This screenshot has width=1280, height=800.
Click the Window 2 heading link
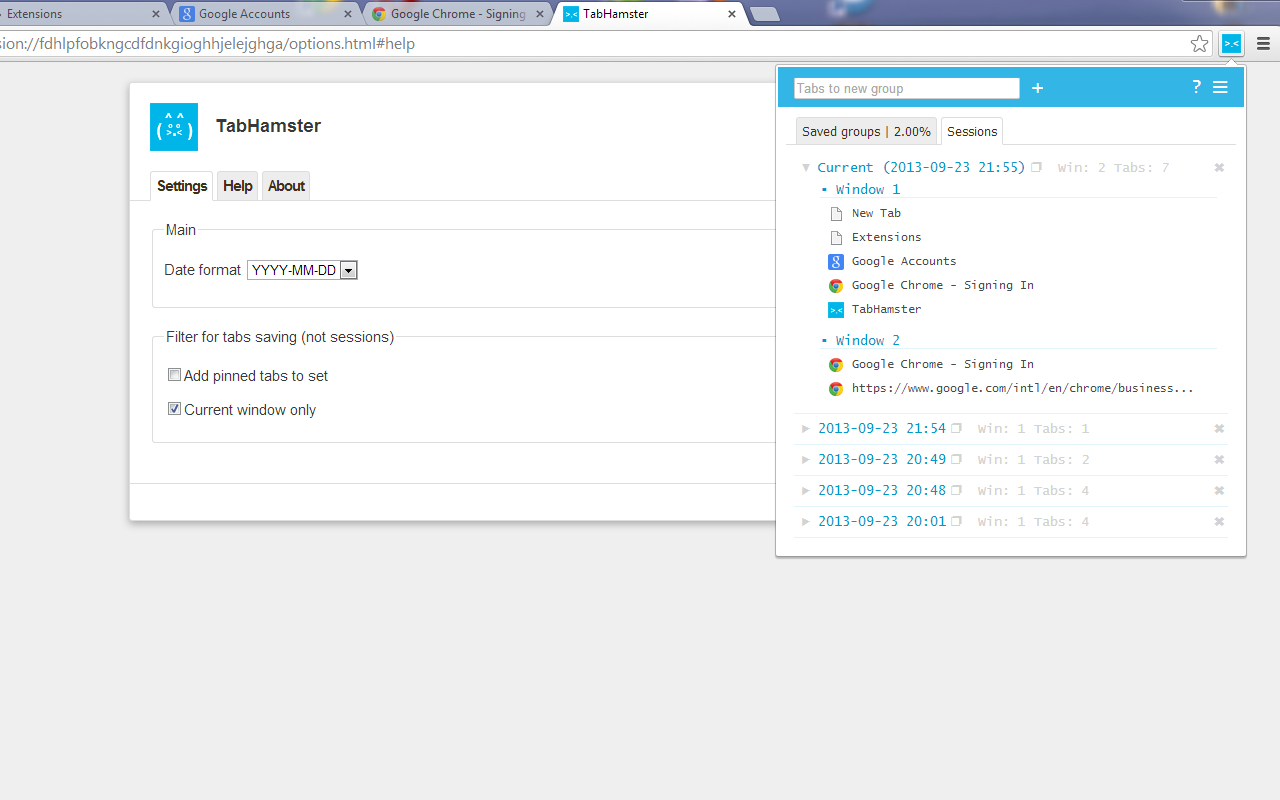pos(867,340)
